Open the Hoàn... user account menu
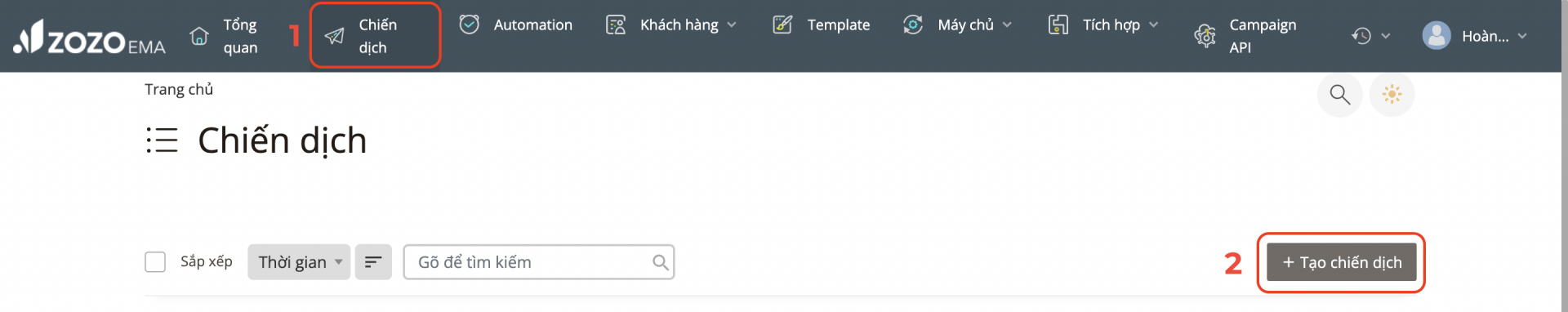1568x312 pixels. 1475,36
